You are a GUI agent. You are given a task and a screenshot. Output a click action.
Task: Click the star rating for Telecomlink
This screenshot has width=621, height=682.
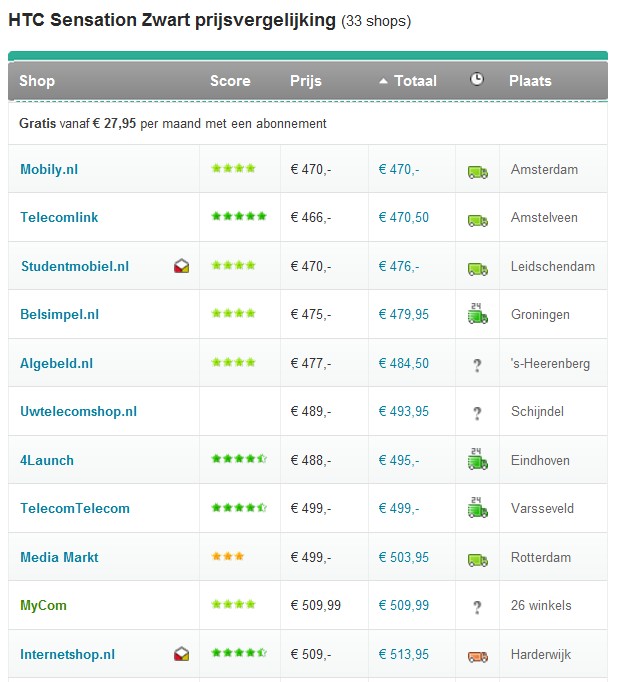point(239,217)
